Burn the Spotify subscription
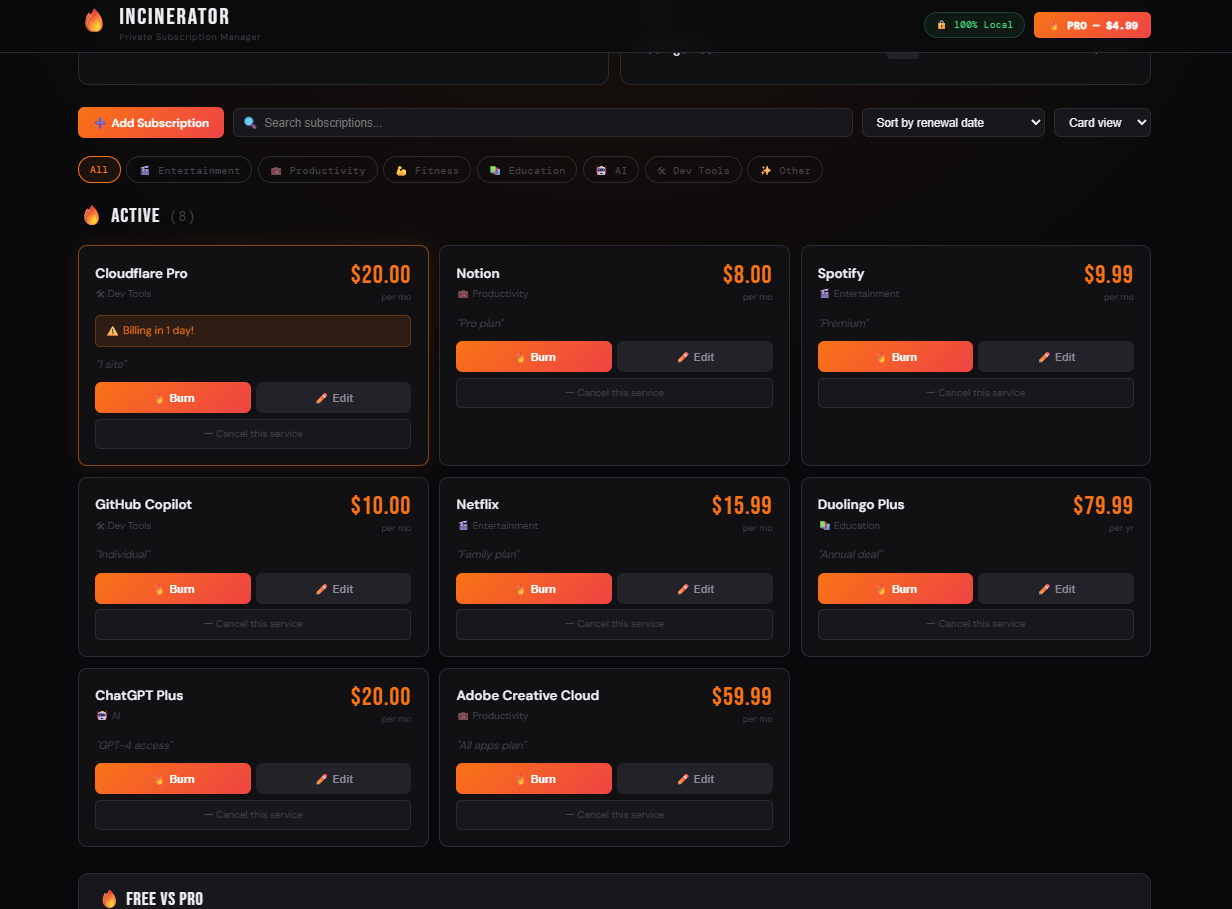 coord(895,357)
